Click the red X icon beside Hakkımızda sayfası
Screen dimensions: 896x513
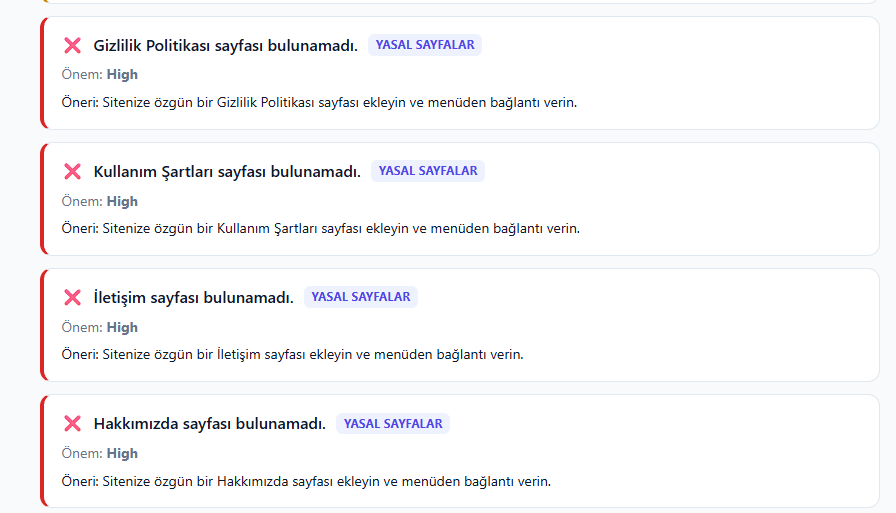[73, 423]
